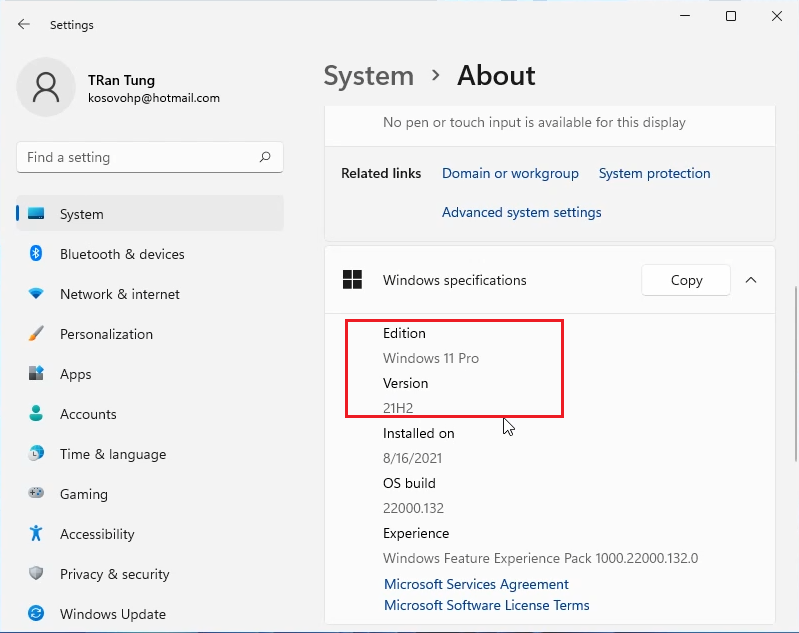799x633 pixels.
Task: Click the back arrow in Settings
Action: point(23,24)
